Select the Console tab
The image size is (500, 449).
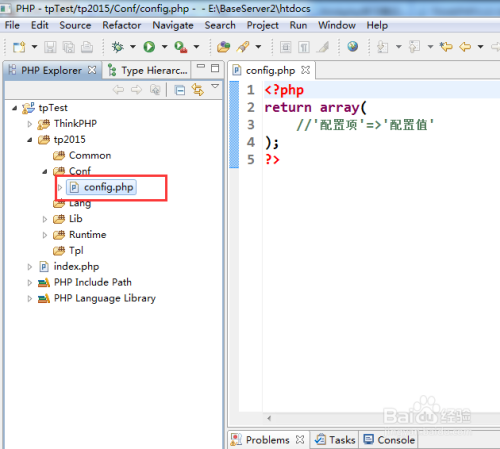(x=389, y=440)
